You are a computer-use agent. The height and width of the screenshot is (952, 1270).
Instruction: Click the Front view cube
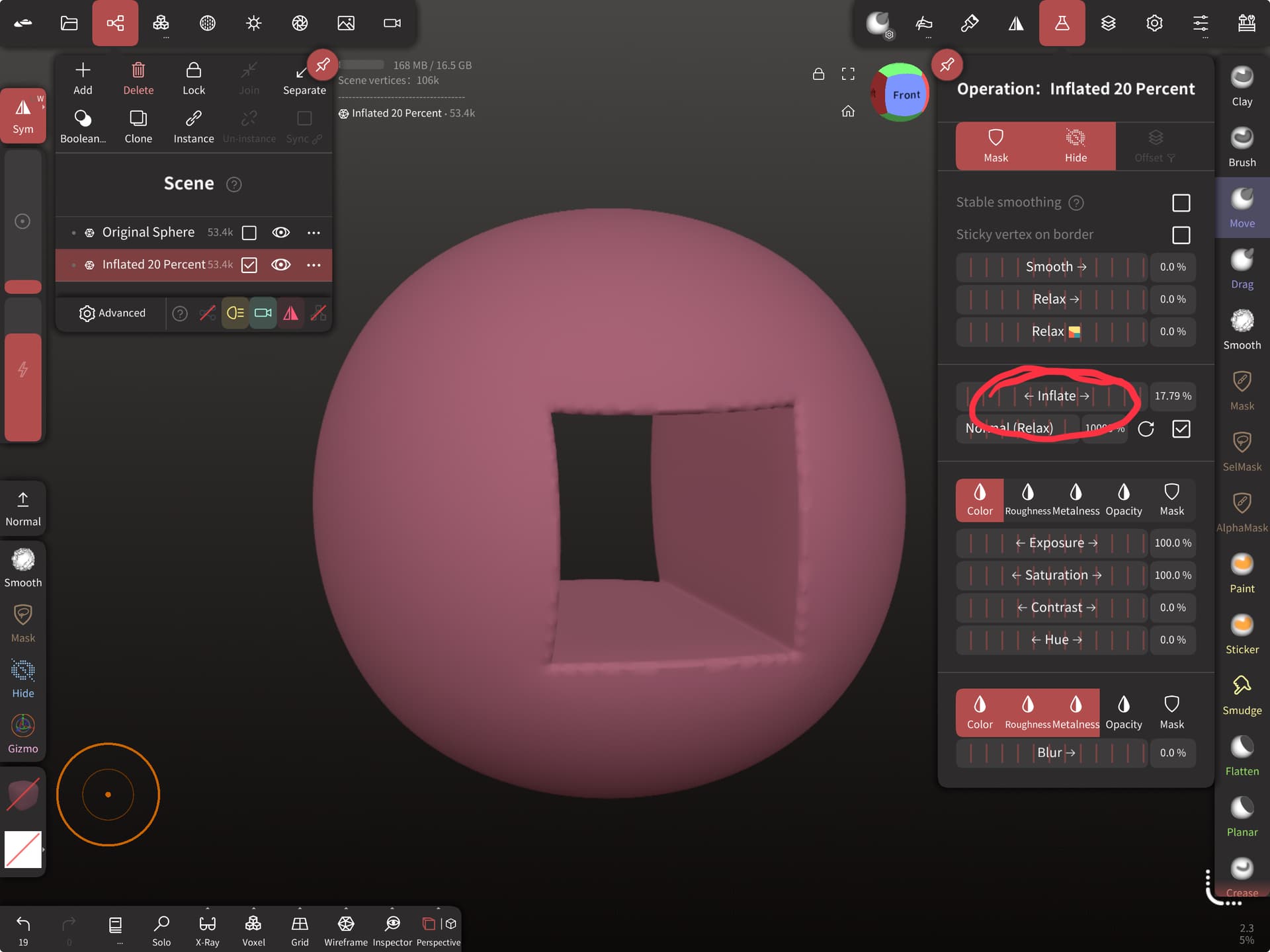(x=906, y=95)
